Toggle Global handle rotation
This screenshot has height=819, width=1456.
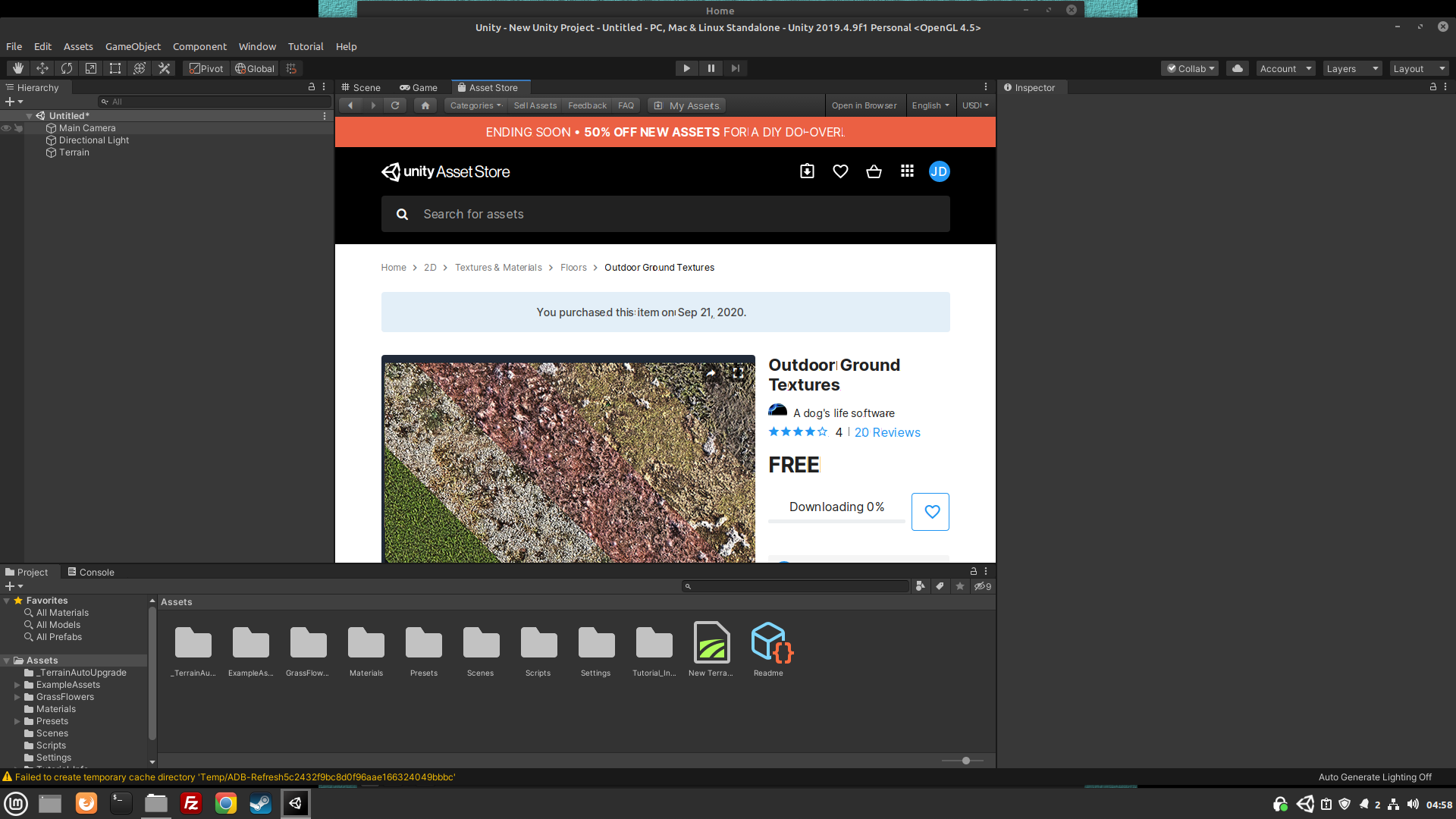point(255,68)
